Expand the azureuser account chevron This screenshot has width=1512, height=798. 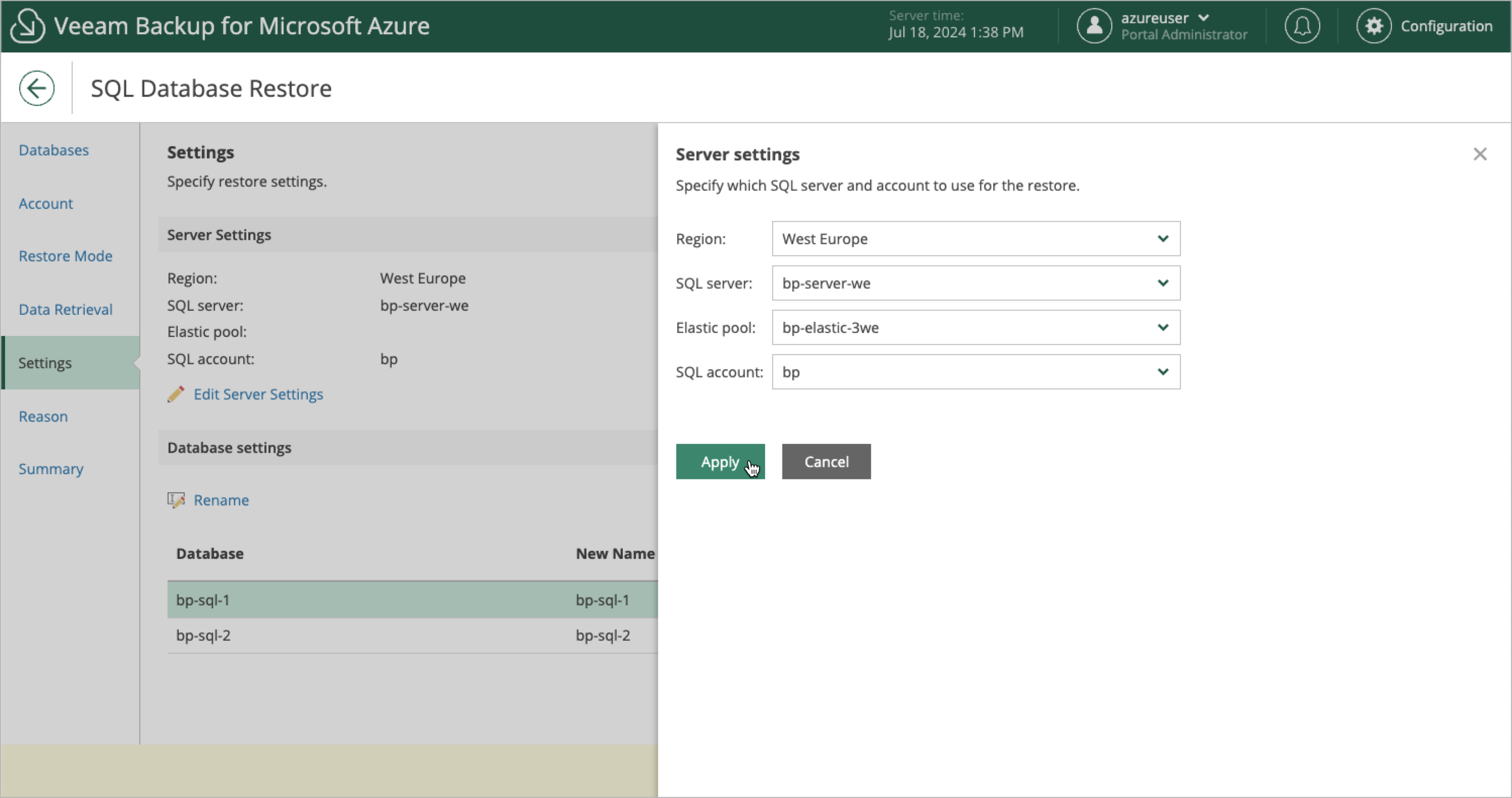[1203, 18]
